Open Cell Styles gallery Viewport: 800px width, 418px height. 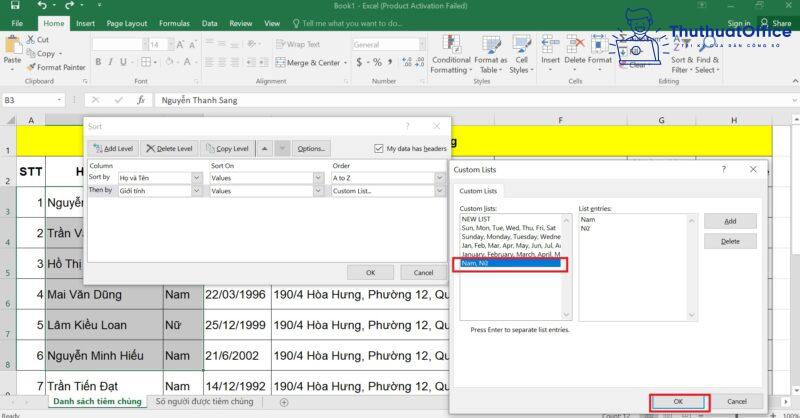(x=521, y=55)
